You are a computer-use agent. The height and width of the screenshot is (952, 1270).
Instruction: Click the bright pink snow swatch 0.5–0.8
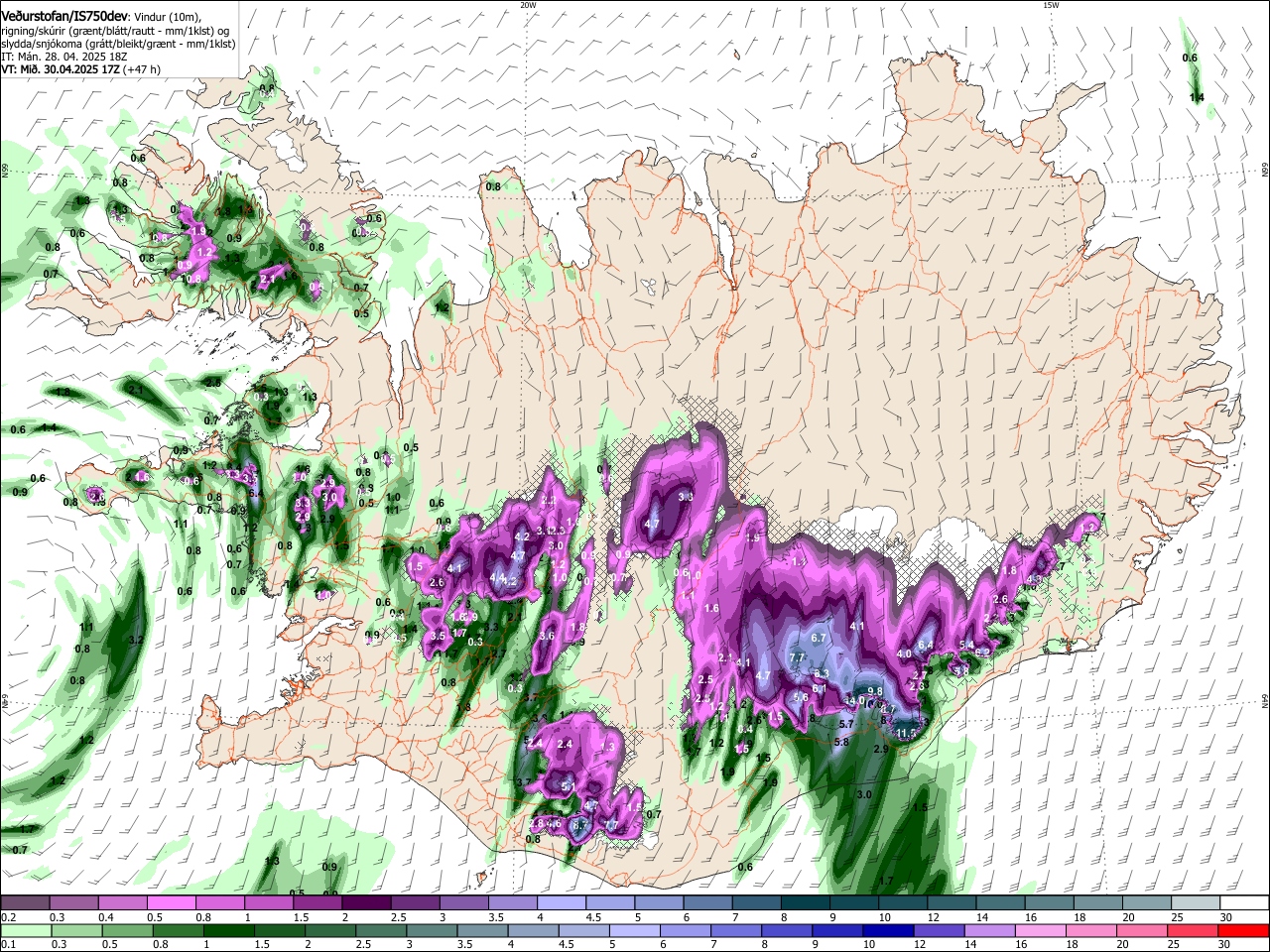tap(172, 903)
